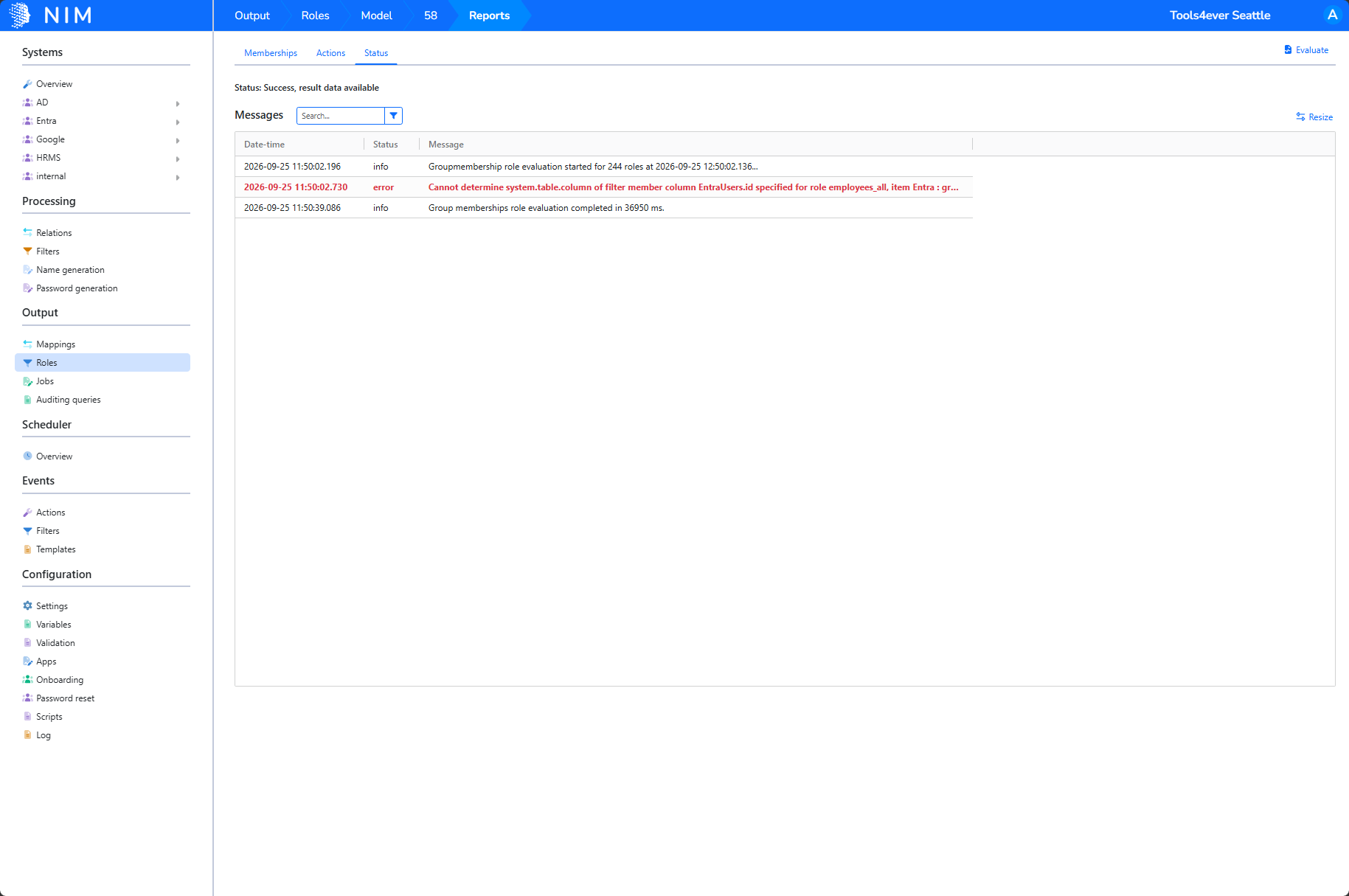This screenshot has height=896, width=1349.
Task: Click the Jobs icon under Output
Action: (27, 381)
